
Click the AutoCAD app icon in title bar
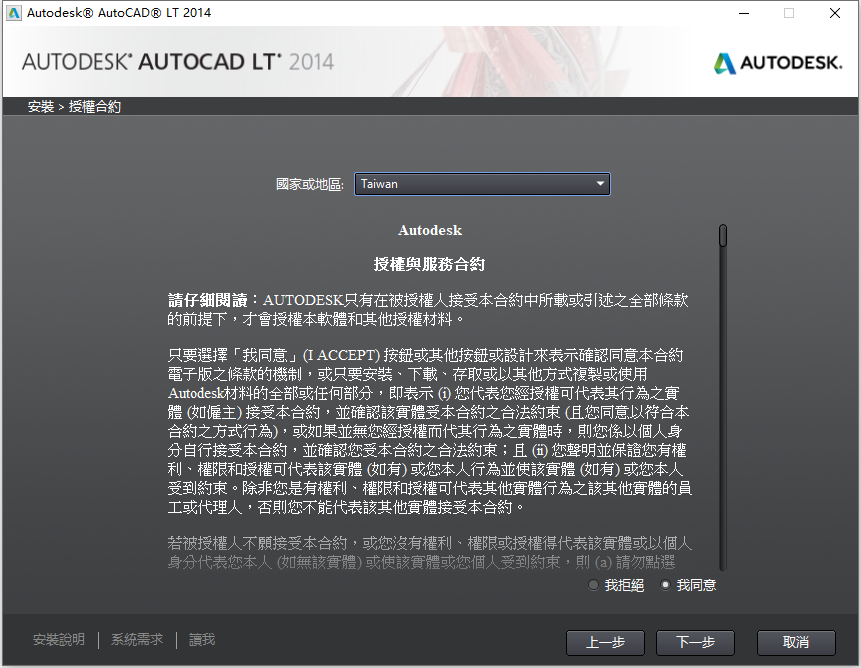[x=14, y=13]
